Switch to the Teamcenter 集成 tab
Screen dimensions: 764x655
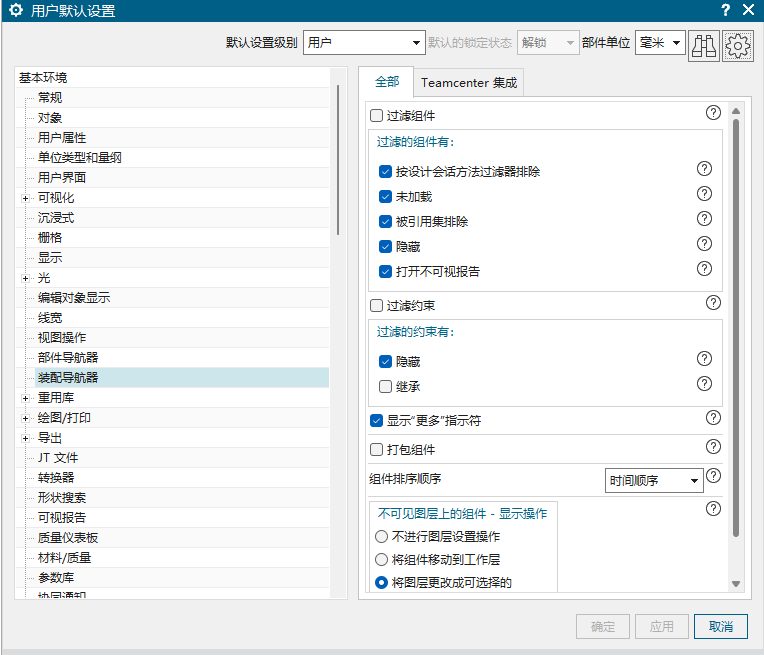[469, 83]
